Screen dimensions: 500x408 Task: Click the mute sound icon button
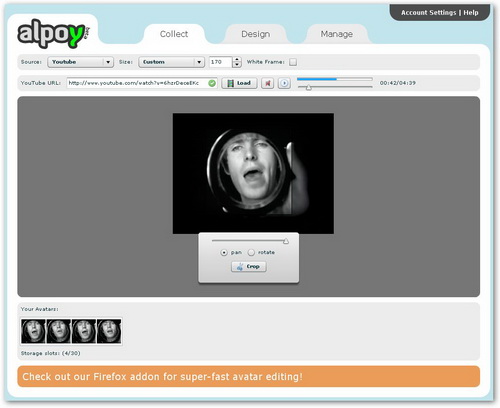pyautogui.click(x=267, y=83)
